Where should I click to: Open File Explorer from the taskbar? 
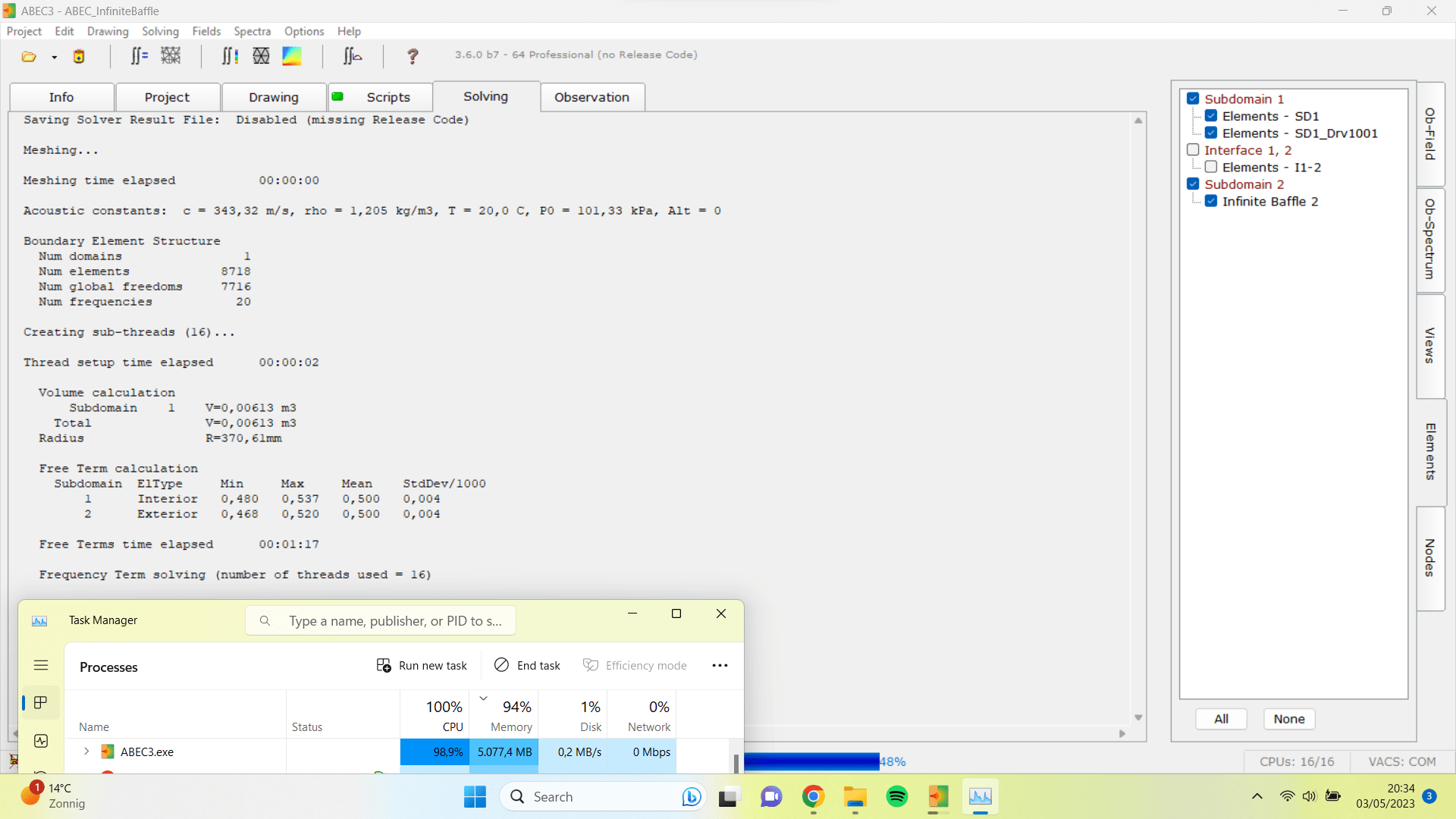tap(855, 797)
